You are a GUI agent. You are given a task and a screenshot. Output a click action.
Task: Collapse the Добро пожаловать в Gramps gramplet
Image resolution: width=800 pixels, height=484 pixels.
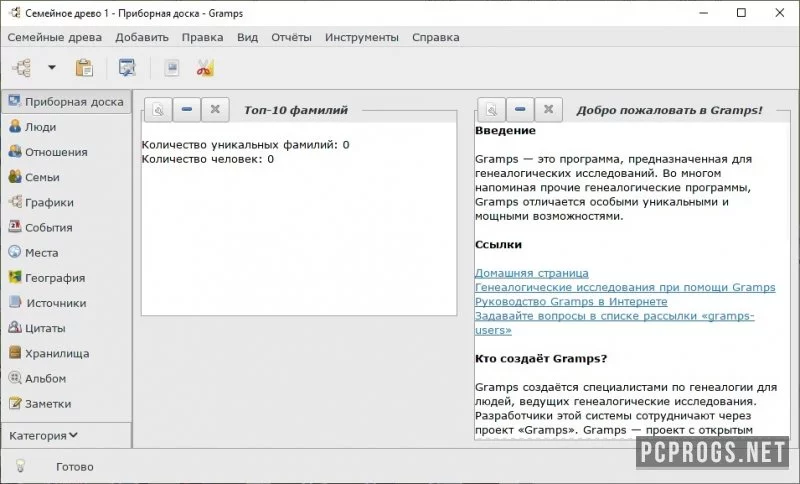(x=520, y=110)
